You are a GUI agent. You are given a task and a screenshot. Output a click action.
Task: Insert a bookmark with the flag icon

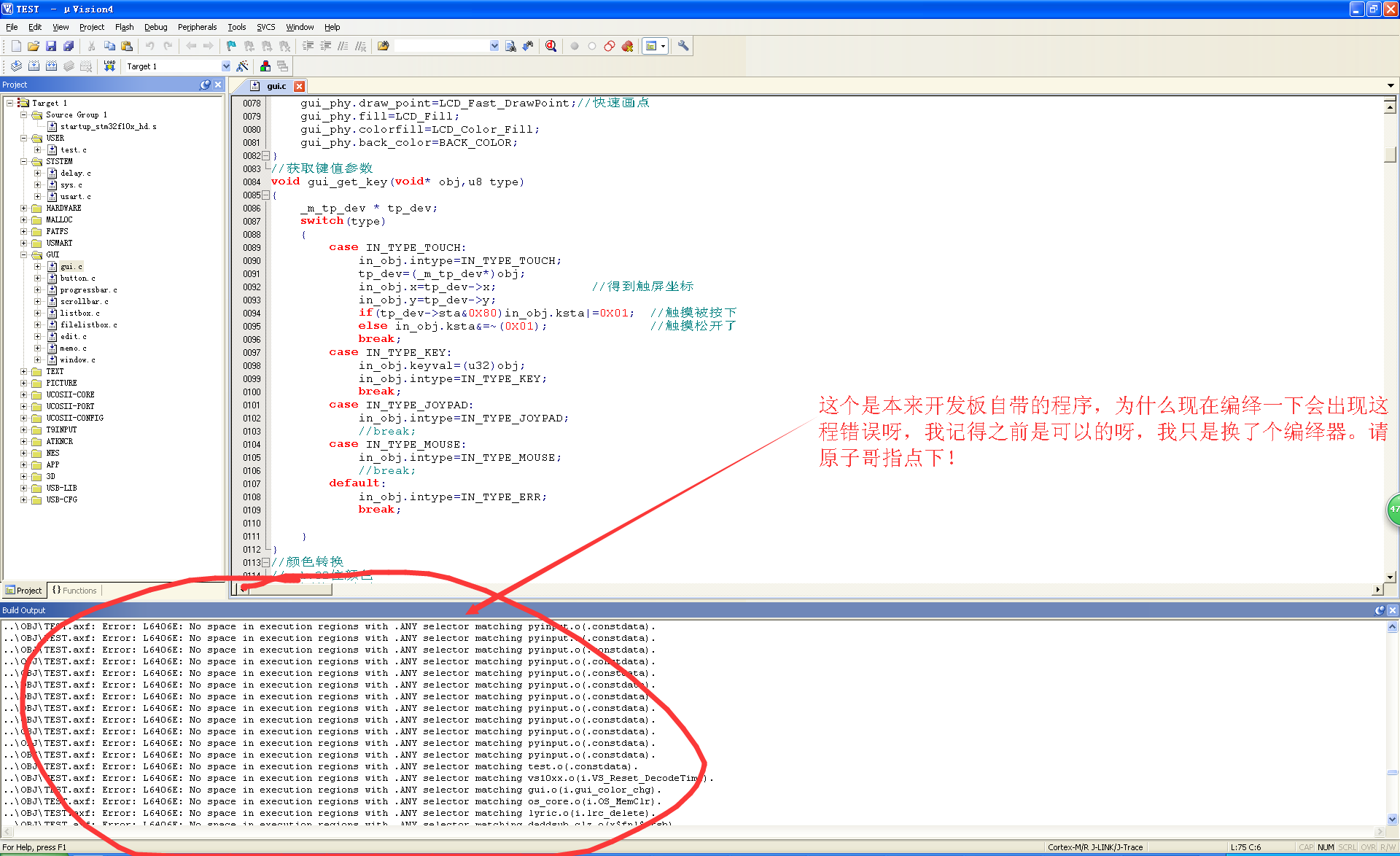point(232,46)
